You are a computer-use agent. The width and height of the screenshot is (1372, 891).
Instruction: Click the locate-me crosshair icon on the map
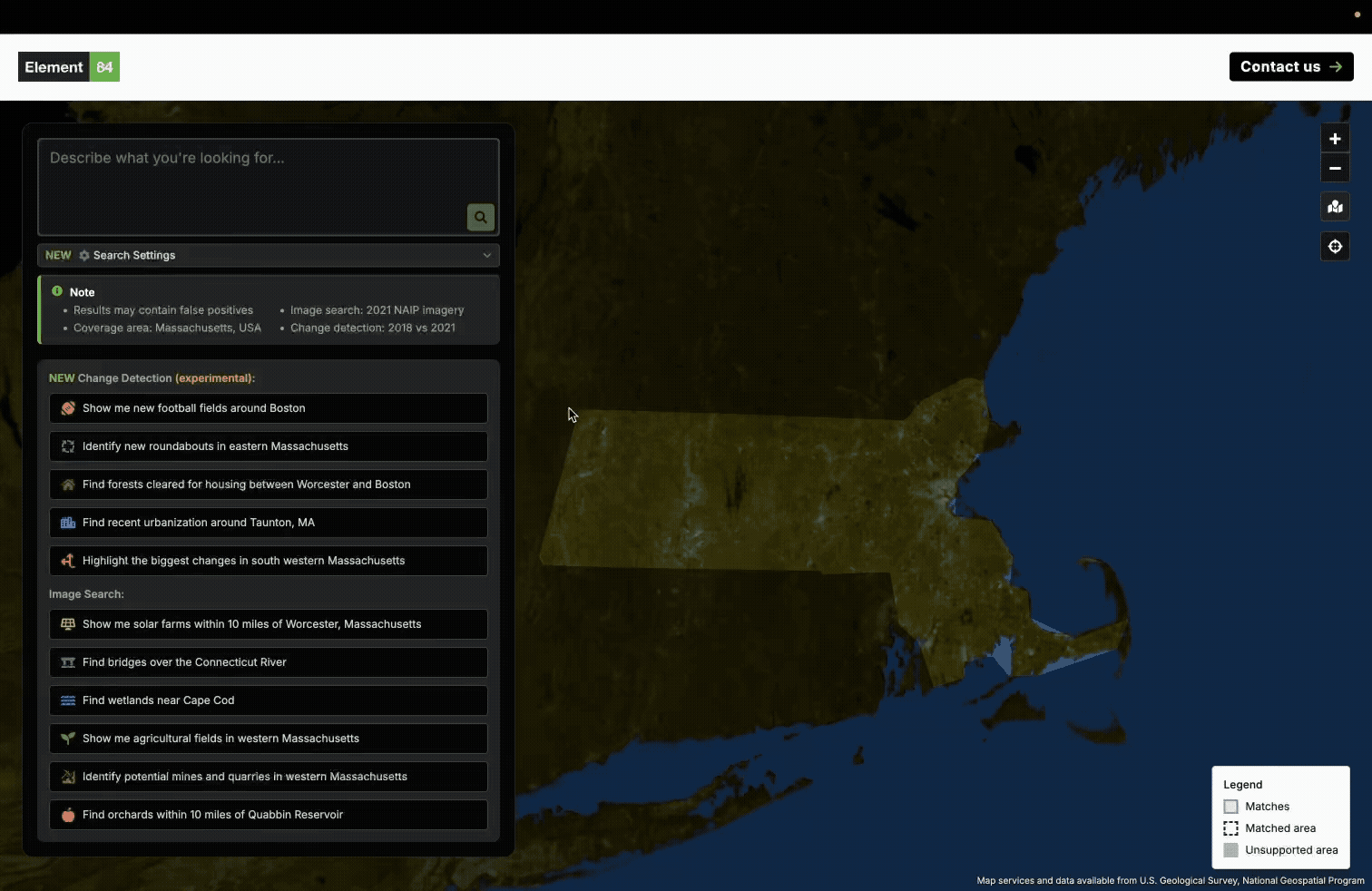pyautogui.click(x=1335, y=246)
